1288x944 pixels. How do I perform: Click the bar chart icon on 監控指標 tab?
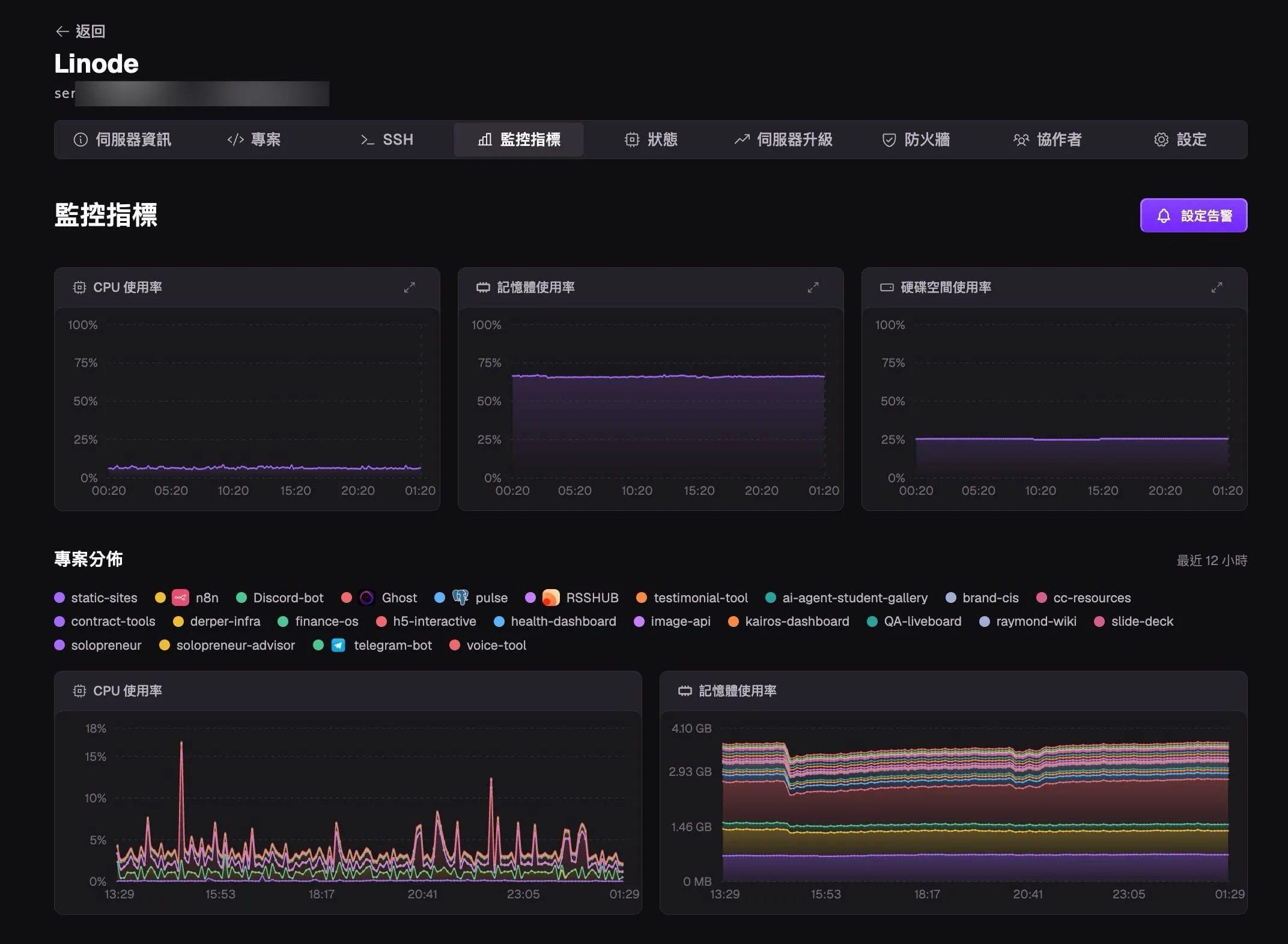point(485,139)
